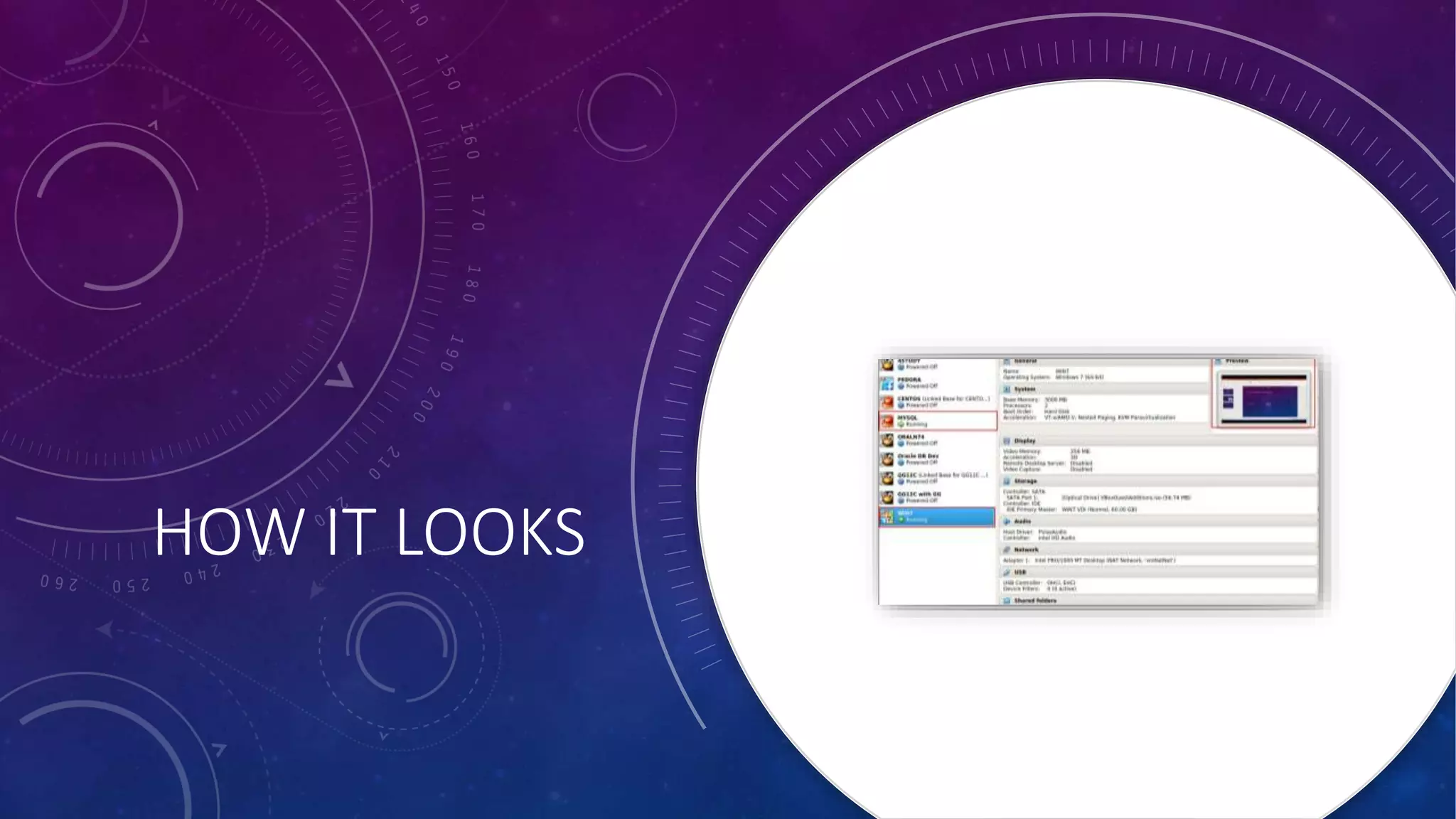This screenshot has width=1456, height=819.
Task: Click the Network section icon
Action: (1007, 550)
